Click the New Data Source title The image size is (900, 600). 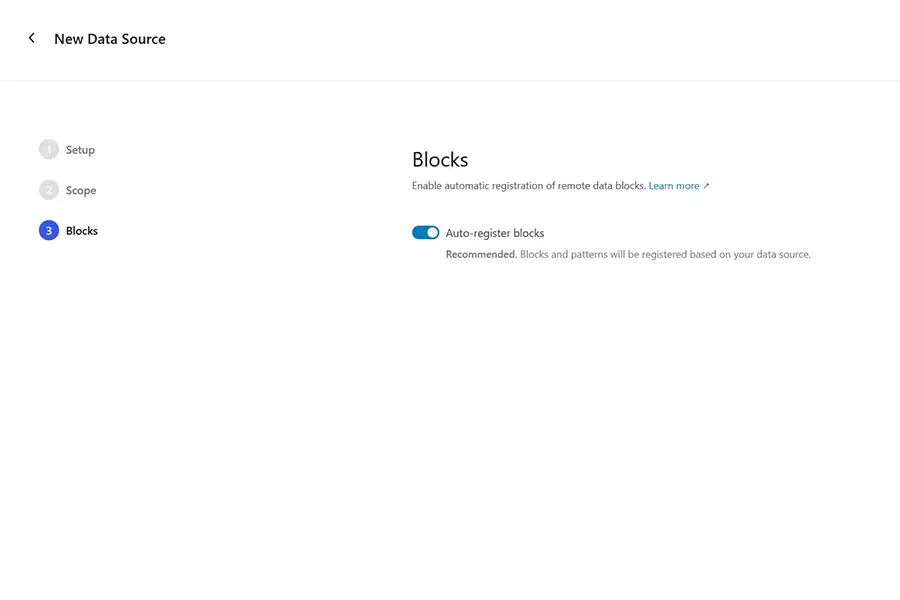[109, 38]
